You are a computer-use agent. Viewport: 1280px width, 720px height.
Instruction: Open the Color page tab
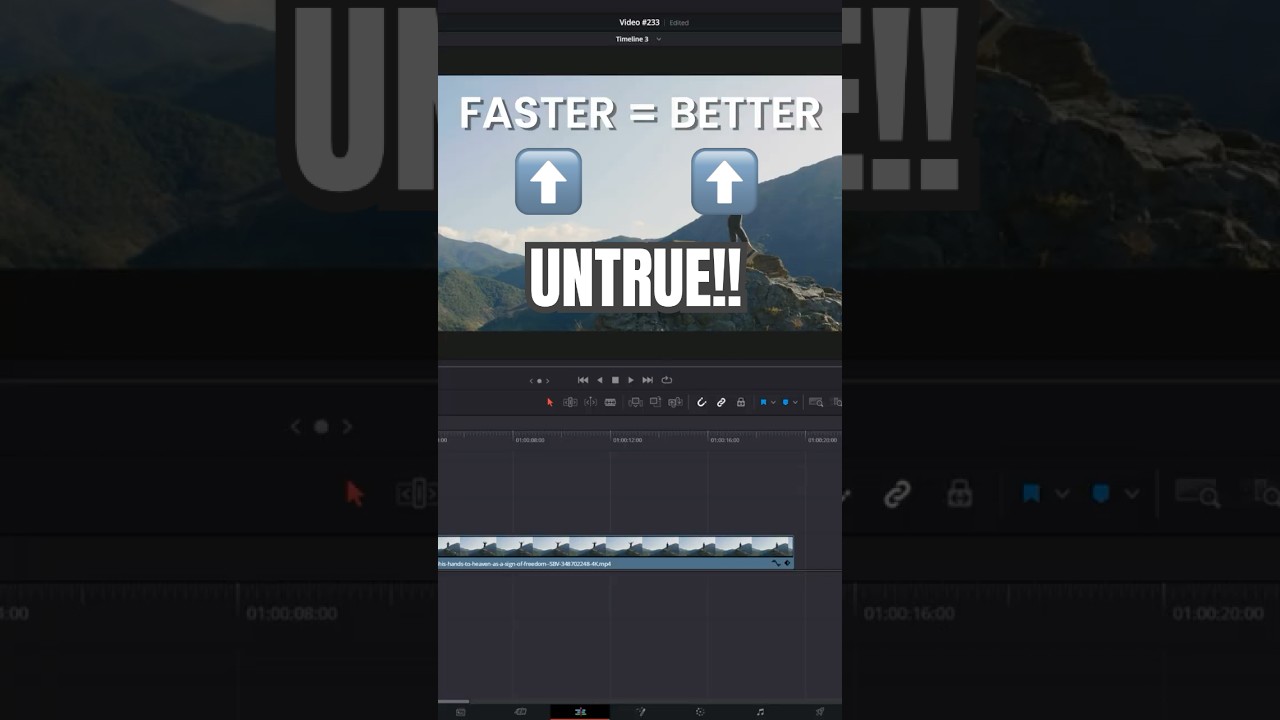click(700, 712)
